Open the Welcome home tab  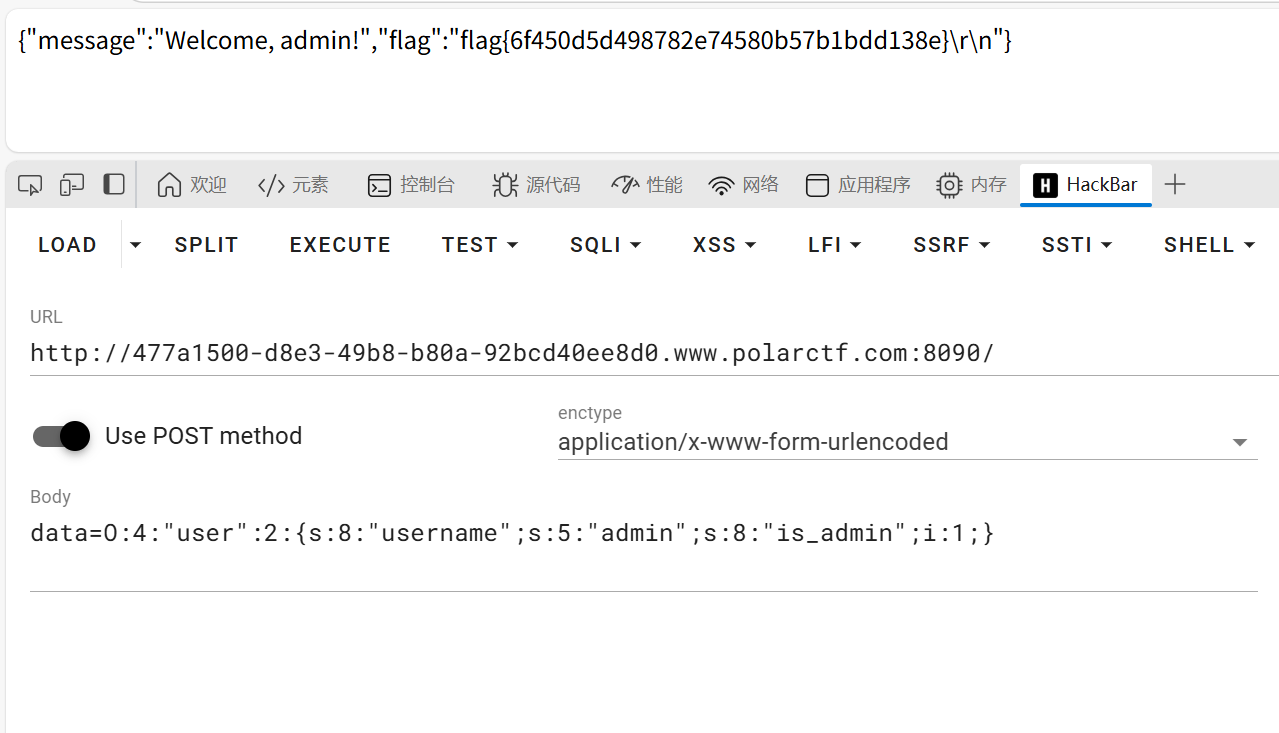tap(192, 185)
